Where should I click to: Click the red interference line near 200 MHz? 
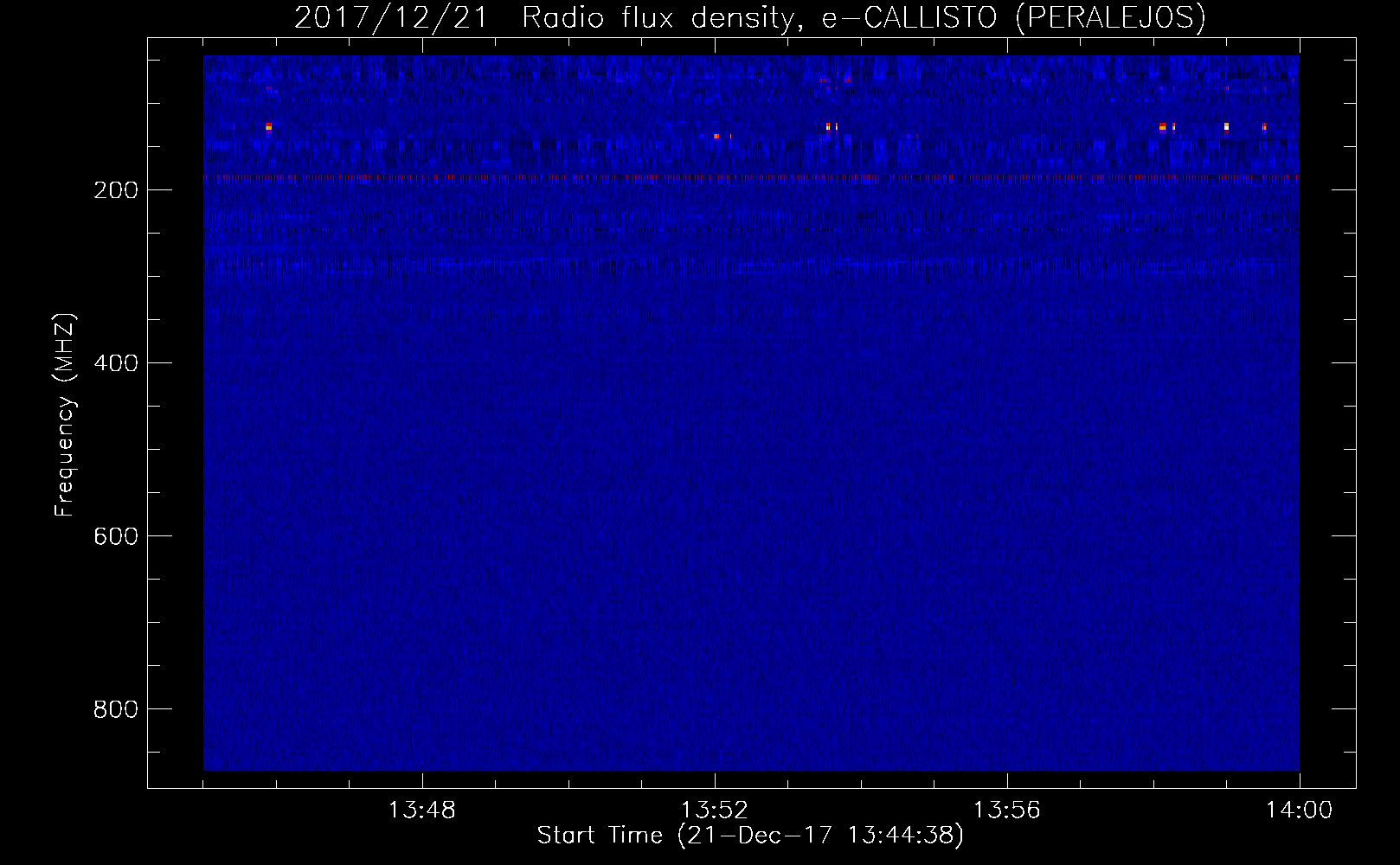coord(751,177)
